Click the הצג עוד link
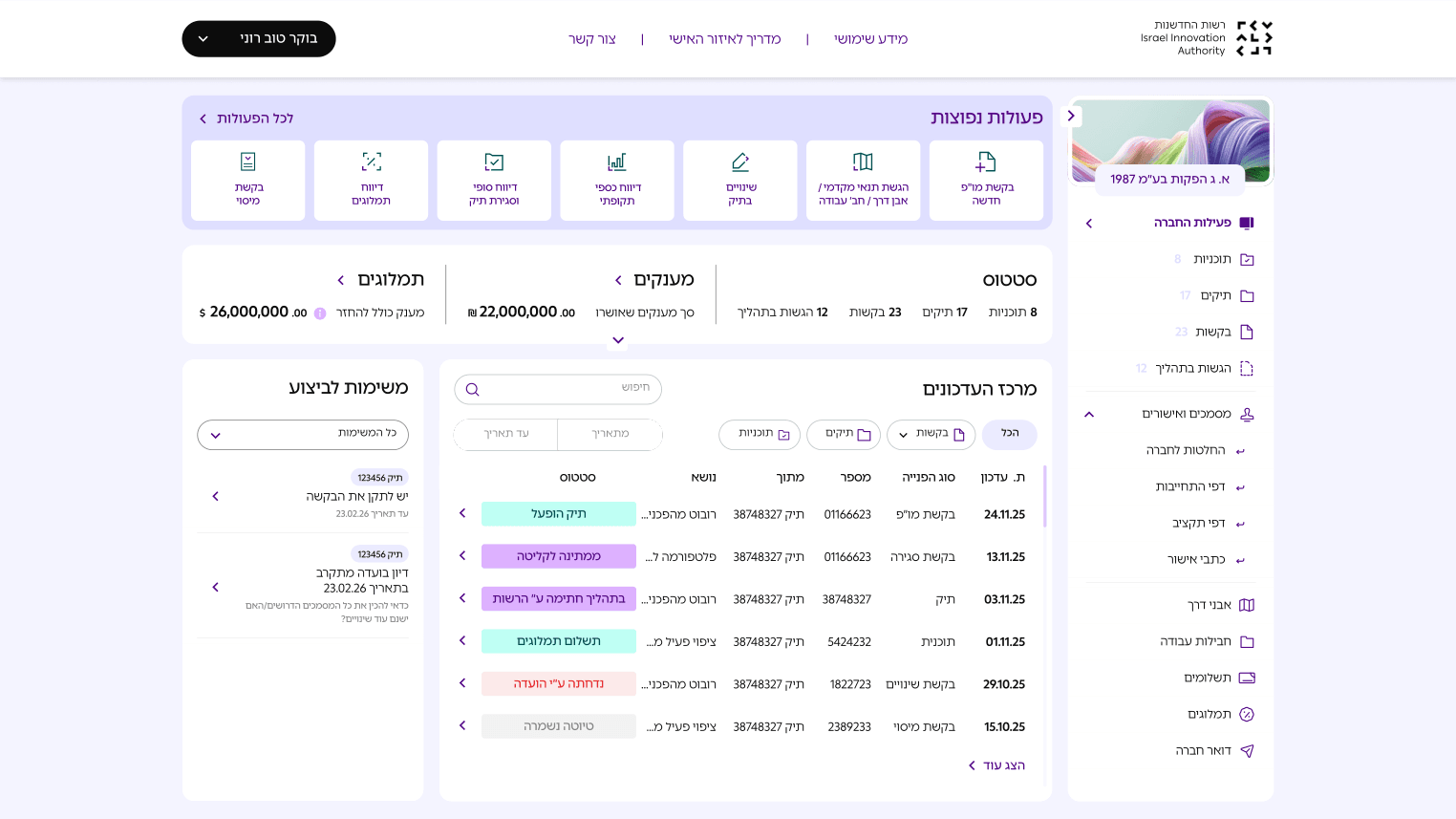1456x819 pixels. (x=996, y=765)
